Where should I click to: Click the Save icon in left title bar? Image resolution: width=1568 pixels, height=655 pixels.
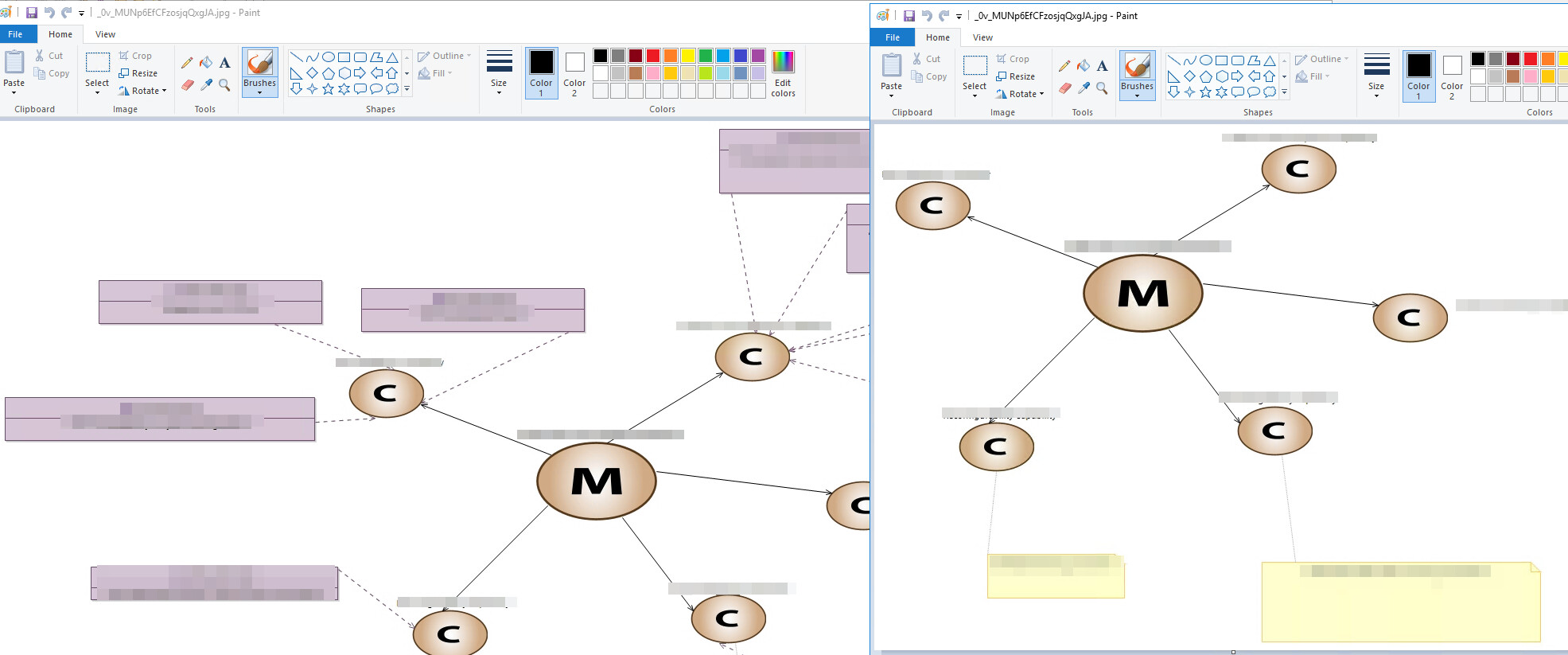click(32, 13)
